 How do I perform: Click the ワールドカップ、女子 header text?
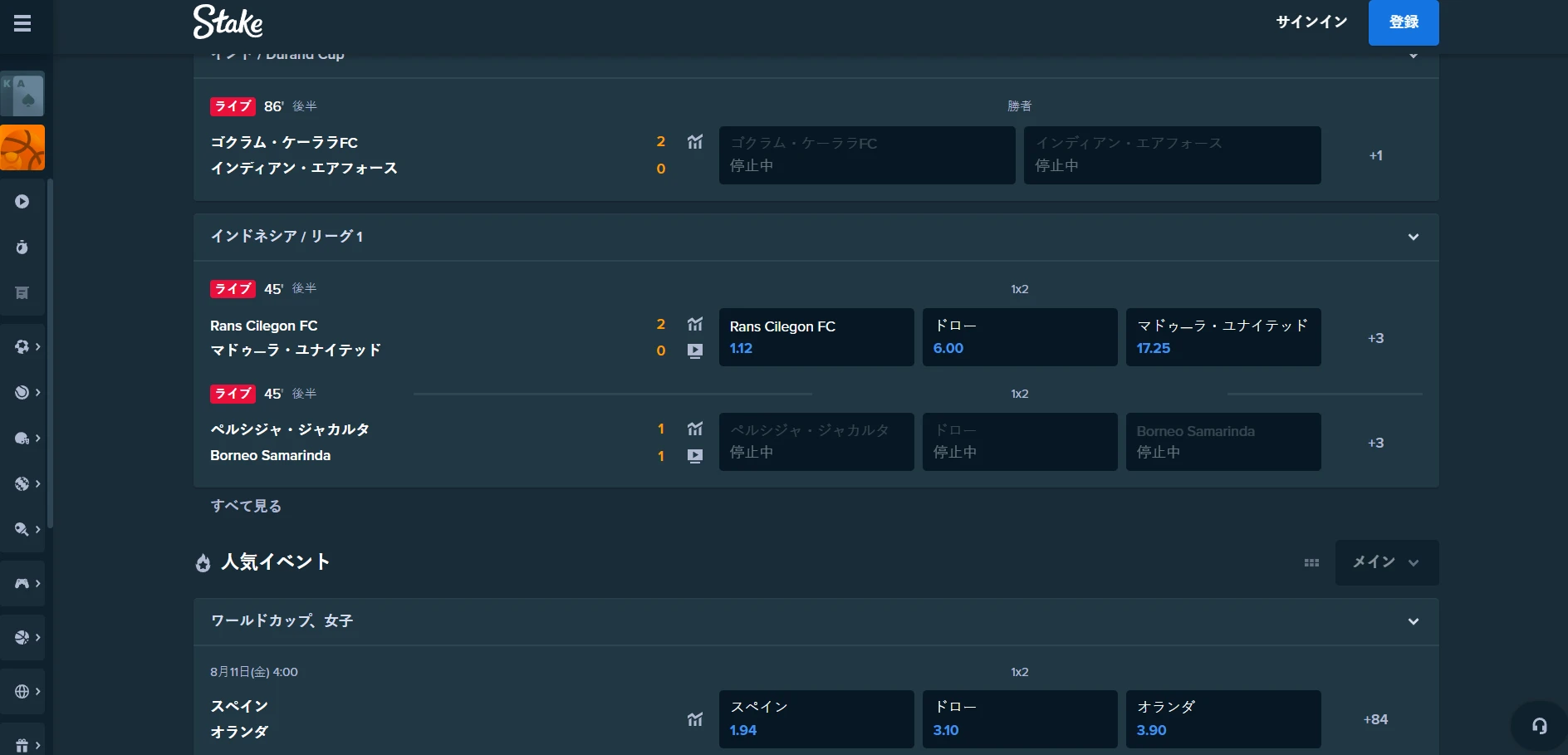(282, 621)
